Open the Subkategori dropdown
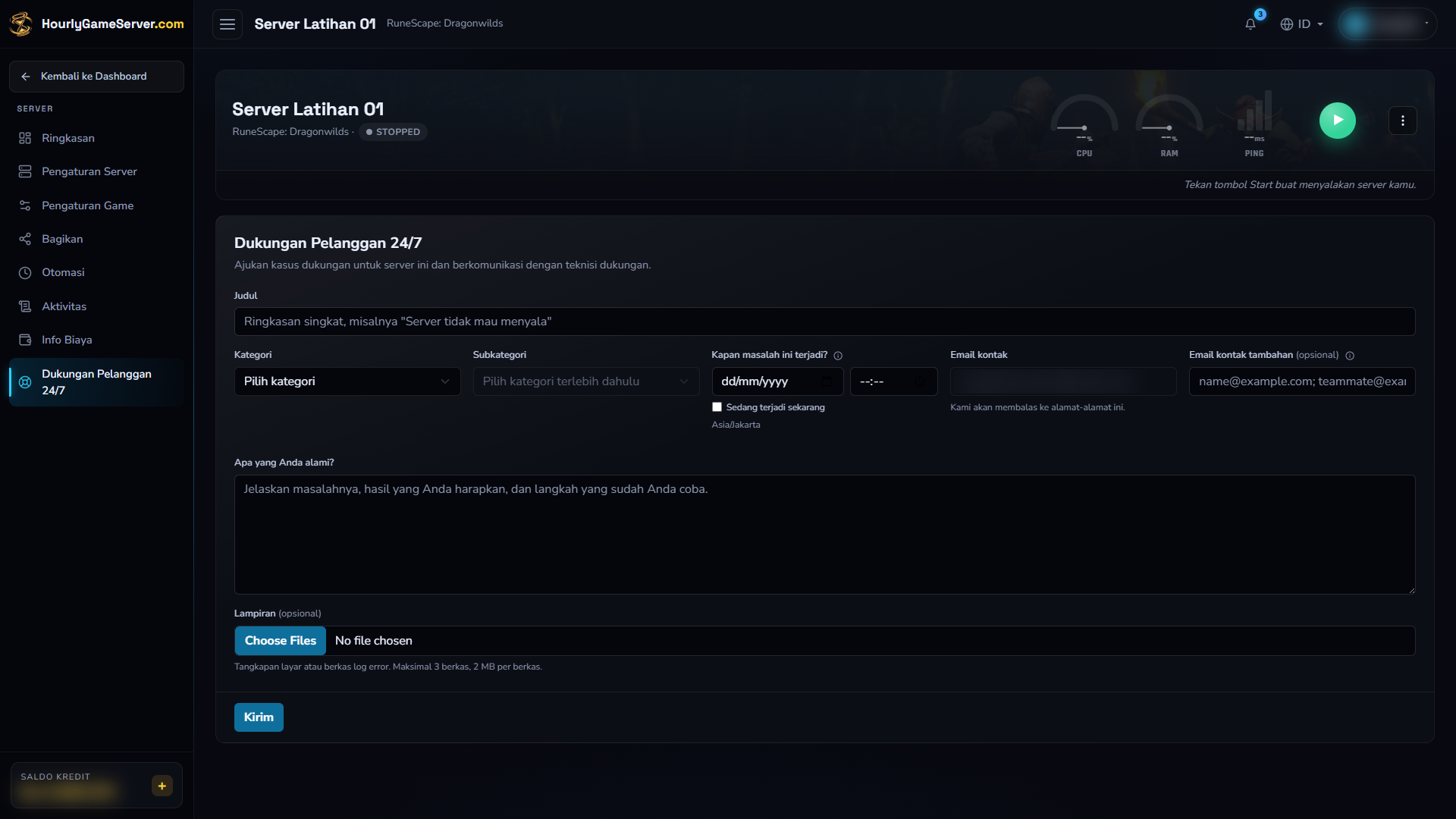Screen dimensions: 1456x819 [x=586, y=381]
